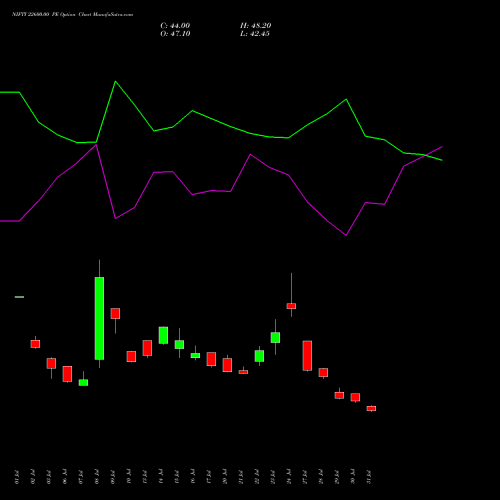Viewport: 500px width, 500px height.
Task: Click the '08 Jul' date axis label
Action: pos(97,477)
